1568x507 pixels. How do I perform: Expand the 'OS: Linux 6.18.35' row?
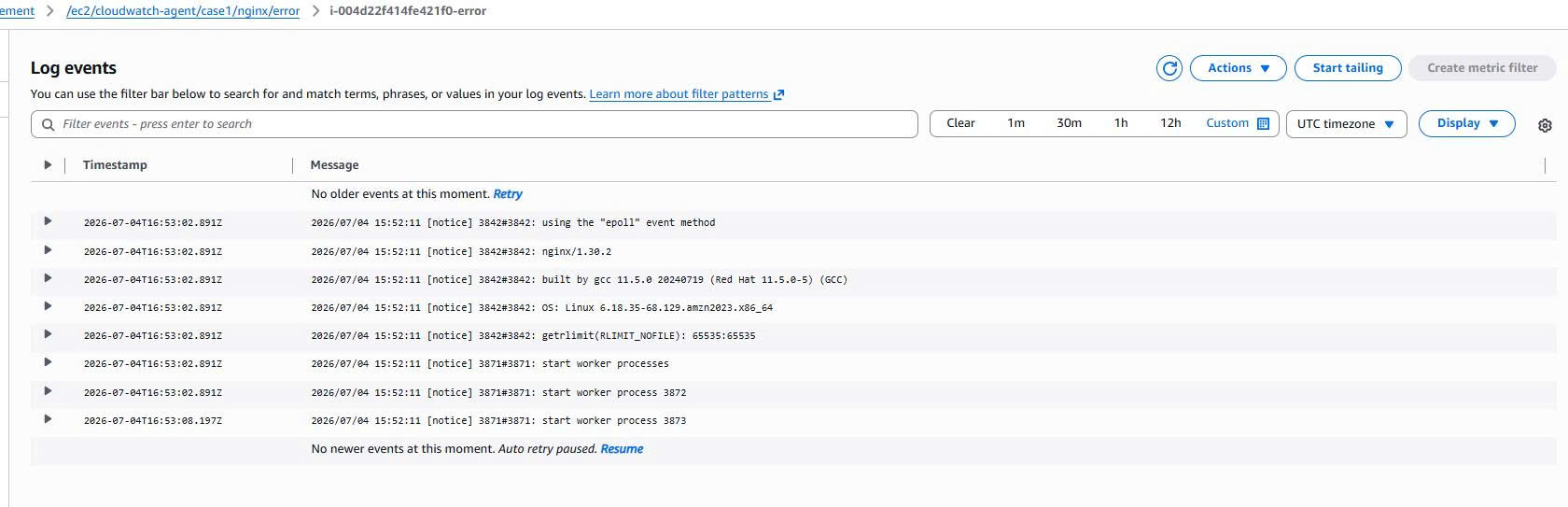48,306
